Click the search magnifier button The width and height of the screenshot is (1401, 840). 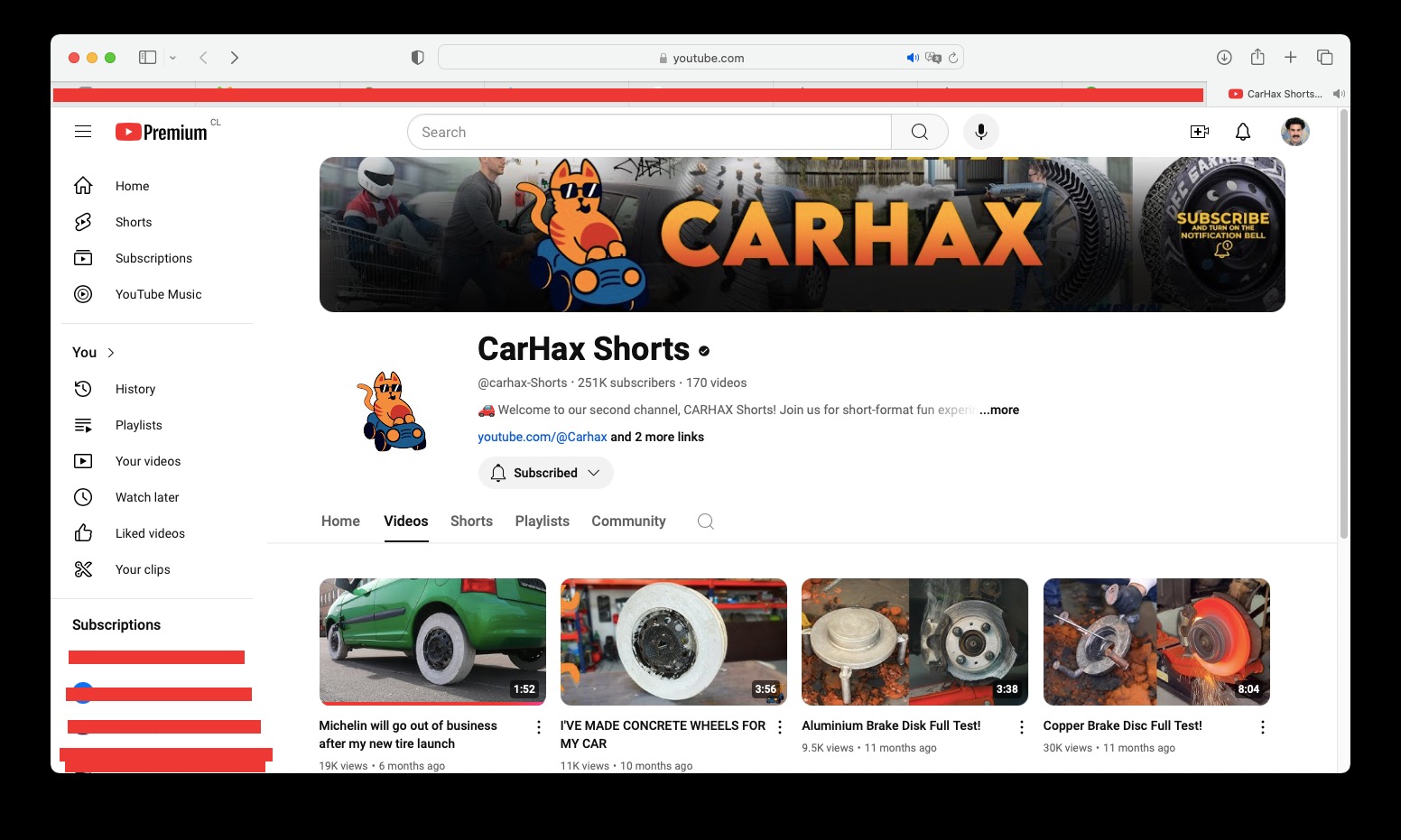point(920,132)
